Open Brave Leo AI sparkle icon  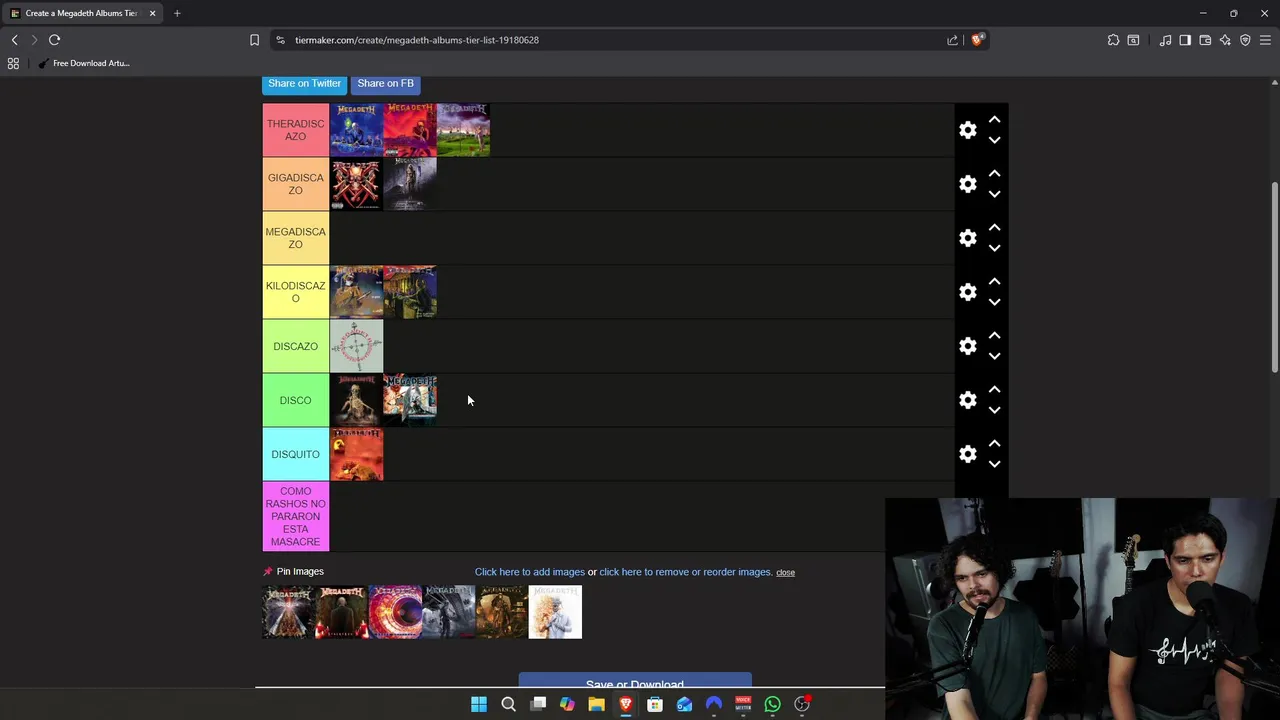click(1225, 40)
